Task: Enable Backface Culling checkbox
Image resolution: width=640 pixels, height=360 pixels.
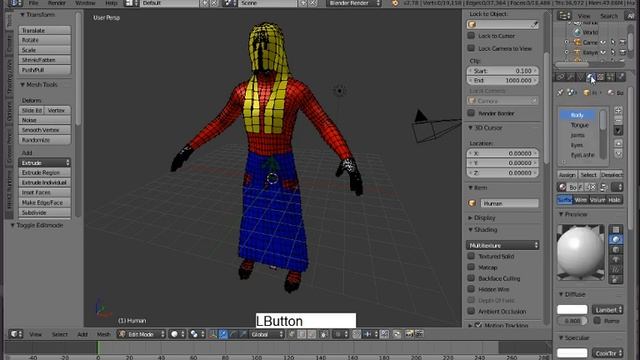Action: point(471,278)
